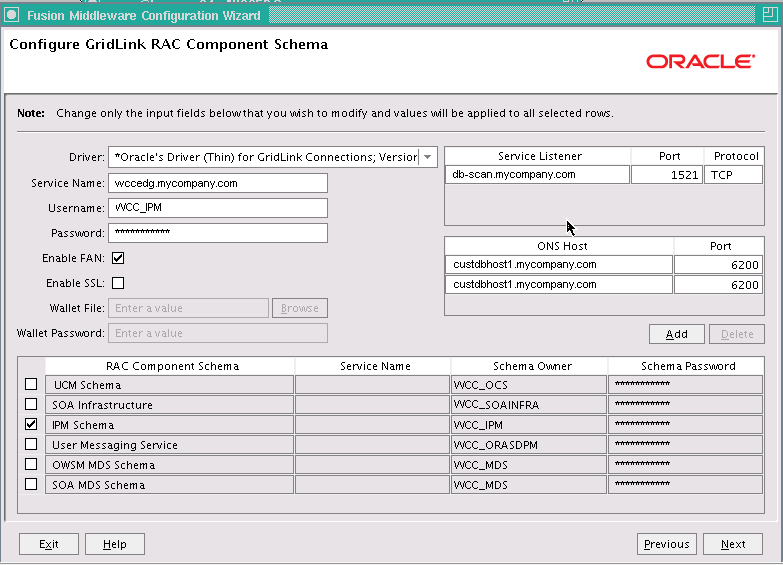Toggle the Enable SSL checkbox
Image resolution: width=783 pixels, height=565 pixels.
pyautogui.click(x=118, y=283)
